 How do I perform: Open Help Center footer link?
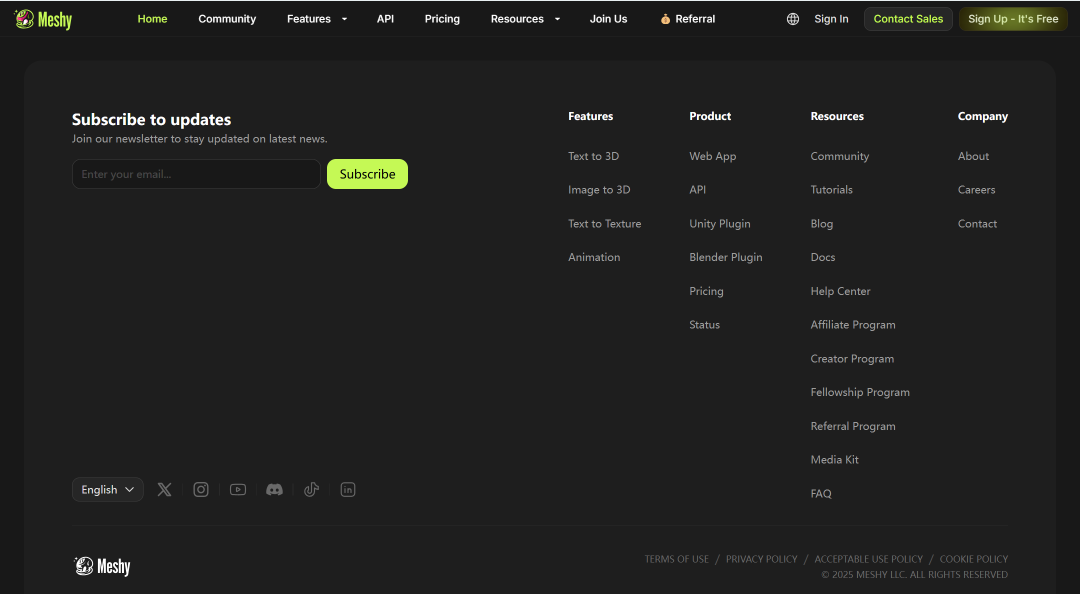coord(840,291)
